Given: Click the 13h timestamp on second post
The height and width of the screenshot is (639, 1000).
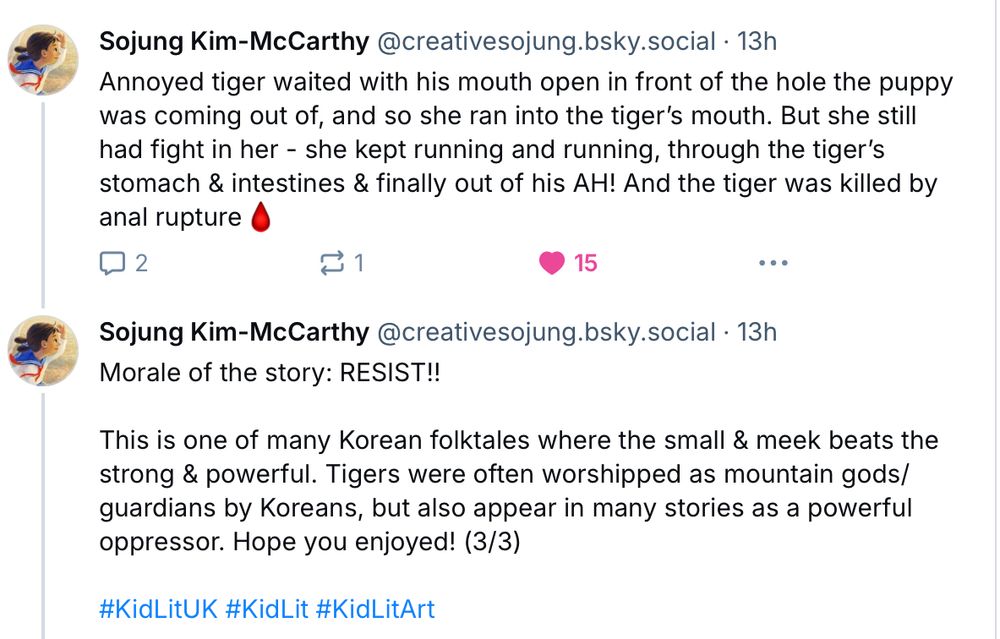Looking at the screenshot, I should coord(756,332).
